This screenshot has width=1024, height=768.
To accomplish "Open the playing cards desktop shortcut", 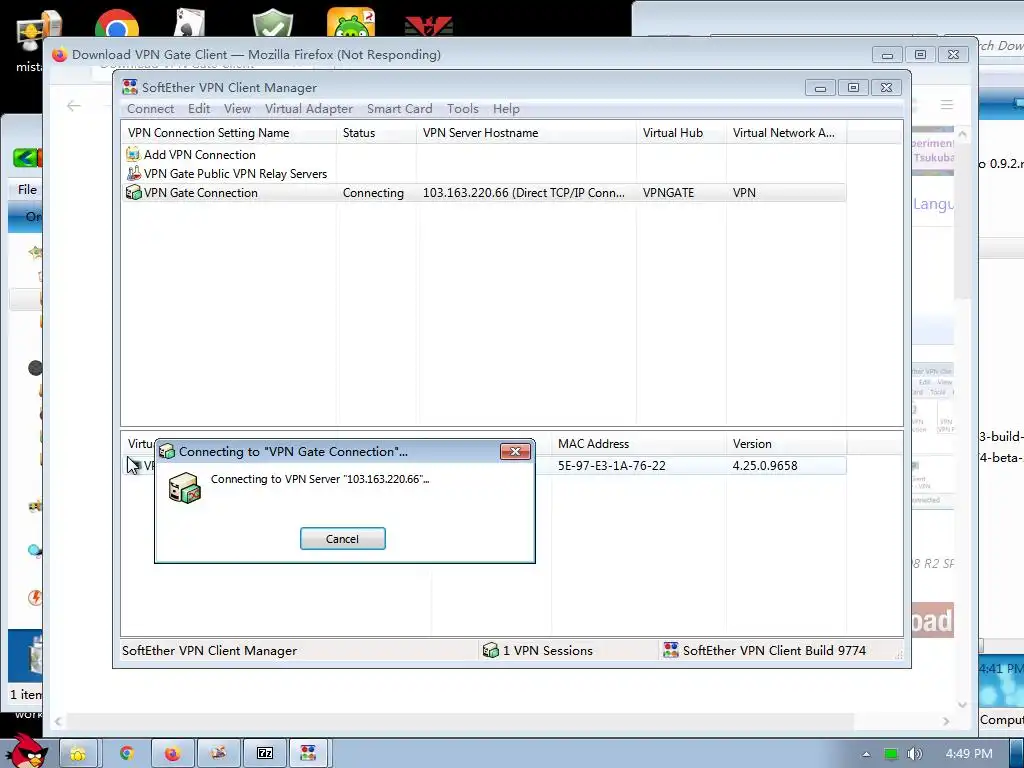I will point(190,23).
